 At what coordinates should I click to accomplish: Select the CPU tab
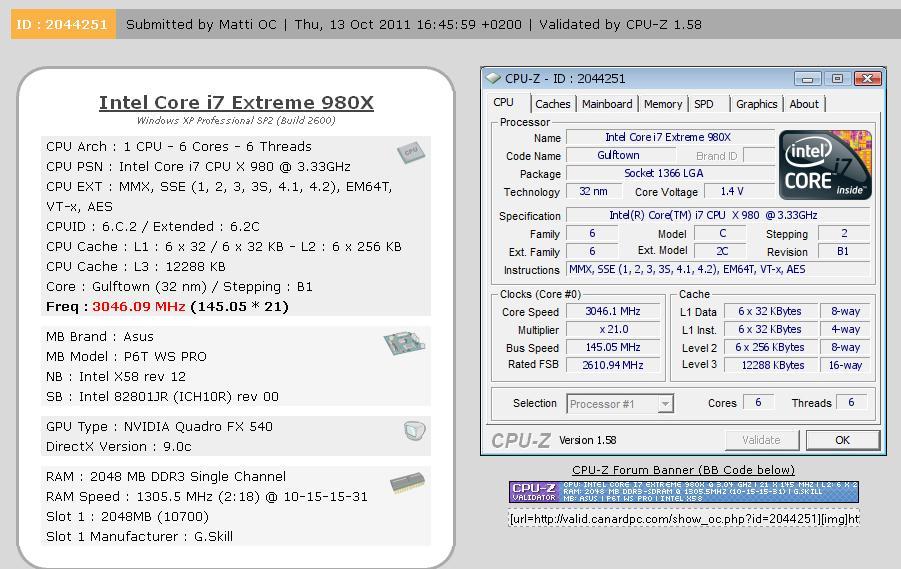pyautogui.click(x=503, y=102)
